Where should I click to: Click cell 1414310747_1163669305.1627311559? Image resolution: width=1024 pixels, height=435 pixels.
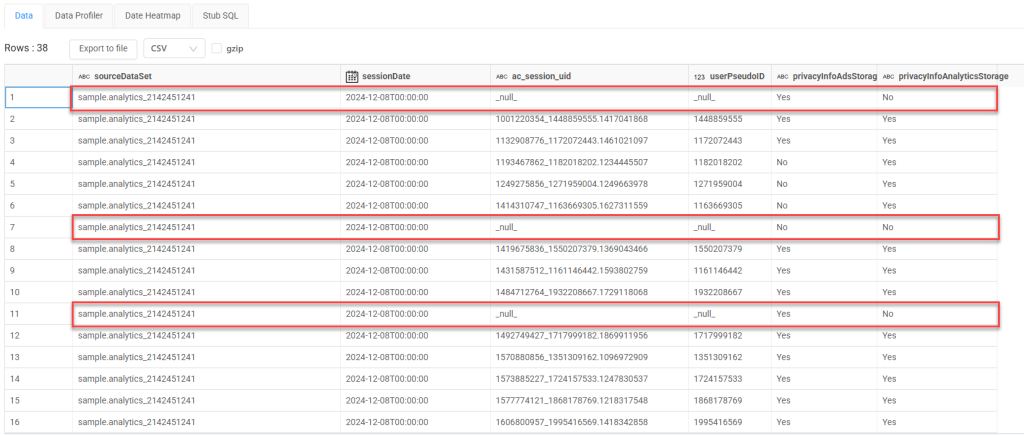[x=589, y=206]
